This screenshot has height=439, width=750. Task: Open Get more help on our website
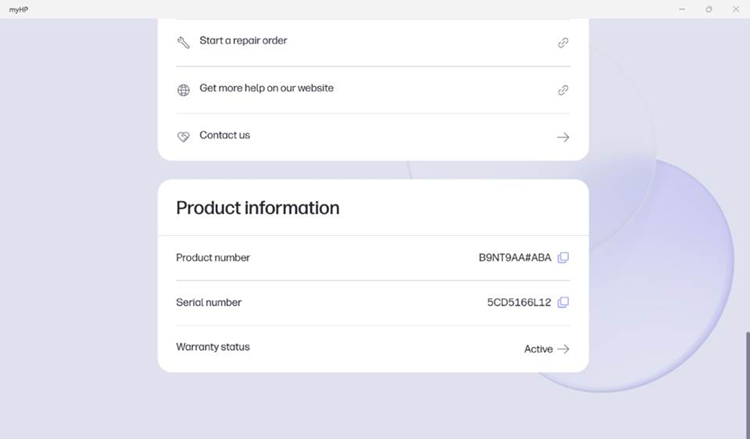tap(266, 88)
